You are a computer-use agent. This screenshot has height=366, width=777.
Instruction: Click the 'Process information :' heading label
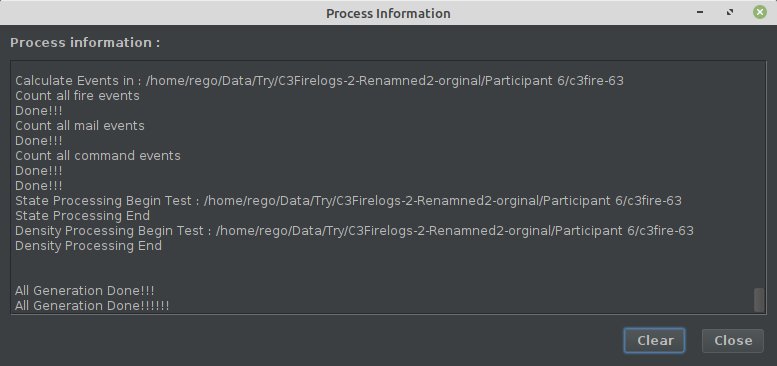tap(85, 43)
